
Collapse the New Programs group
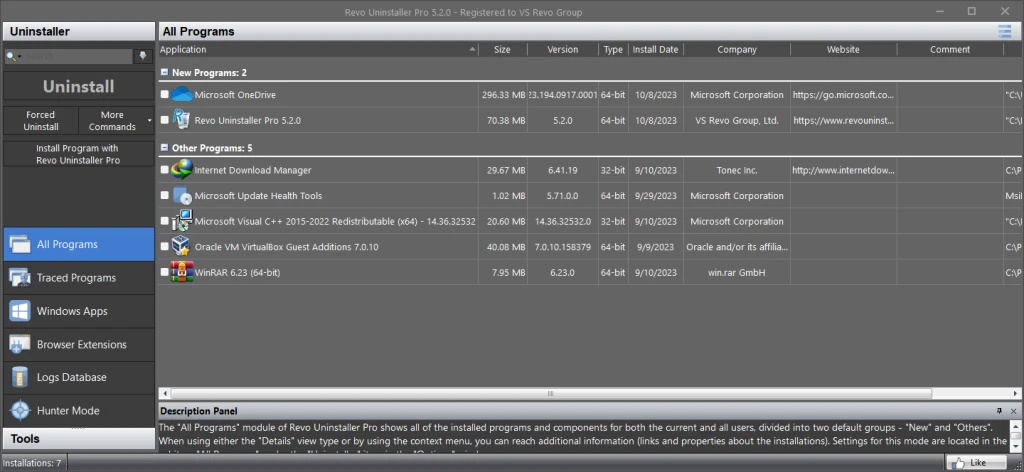click(x=165, y=72)
